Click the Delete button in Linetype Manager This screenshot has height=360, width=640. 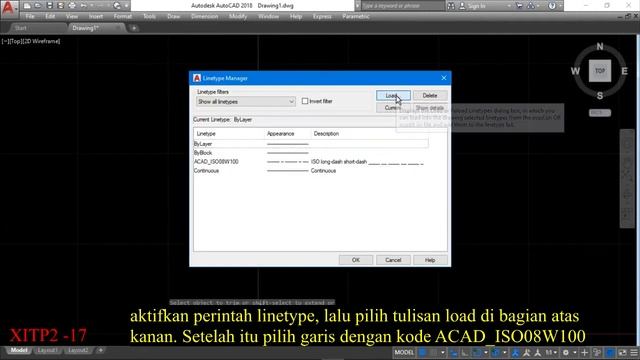click(x=430, y=96)
